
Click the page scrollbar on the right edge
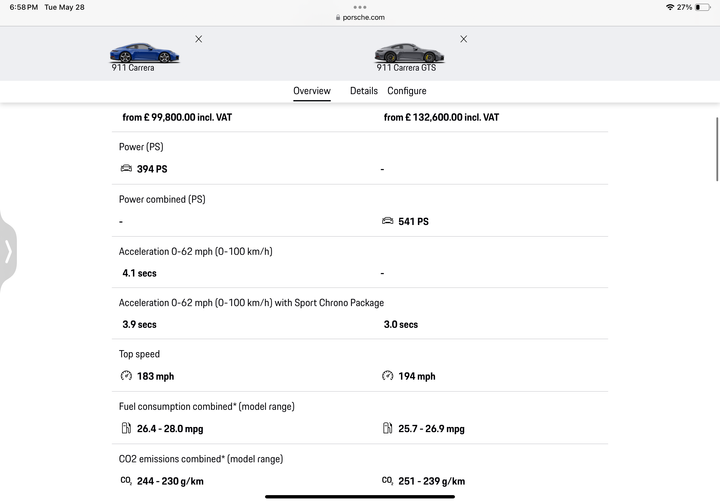pyautogui.click(x=716, y=150)
